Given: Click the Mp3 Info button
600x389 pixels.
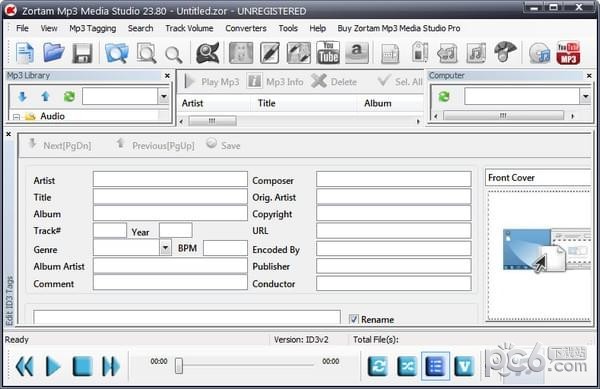Looking at the screenshot, I should [x=276, y=81].
